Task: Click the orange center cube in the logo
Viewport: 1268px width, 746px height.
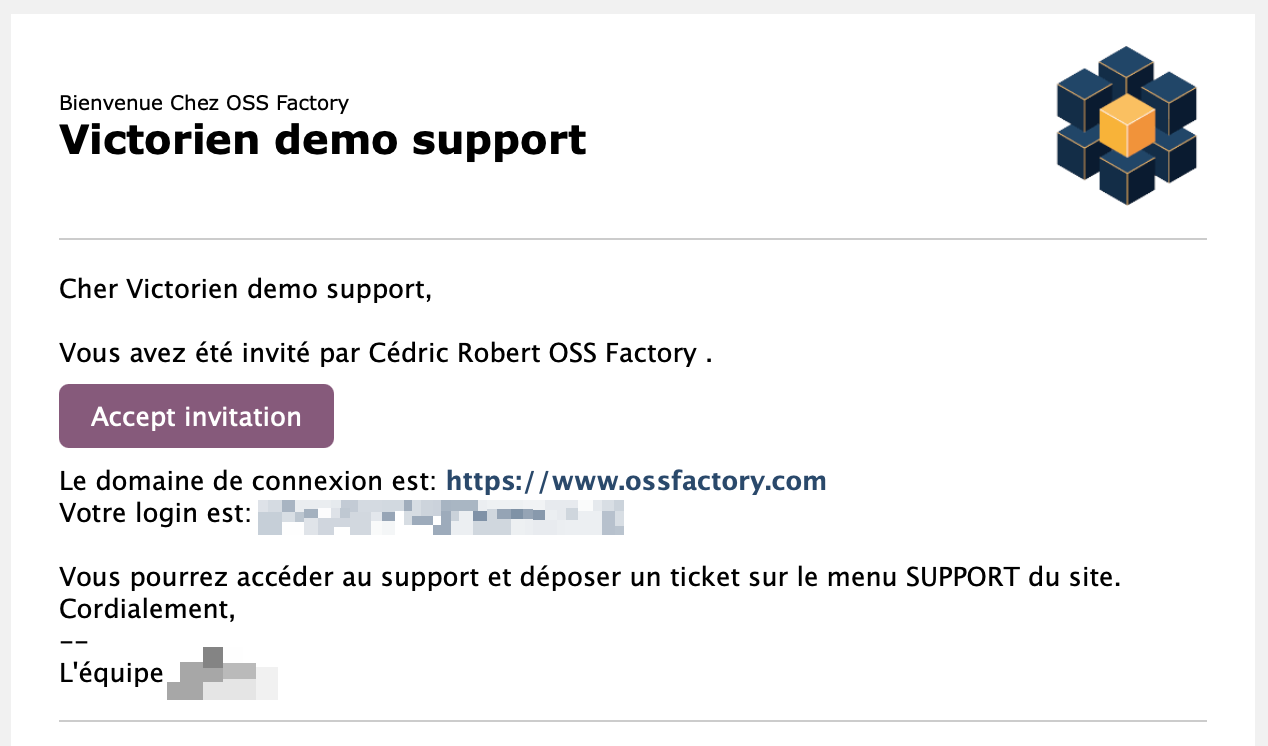Action: click(x=1127, y=127)
